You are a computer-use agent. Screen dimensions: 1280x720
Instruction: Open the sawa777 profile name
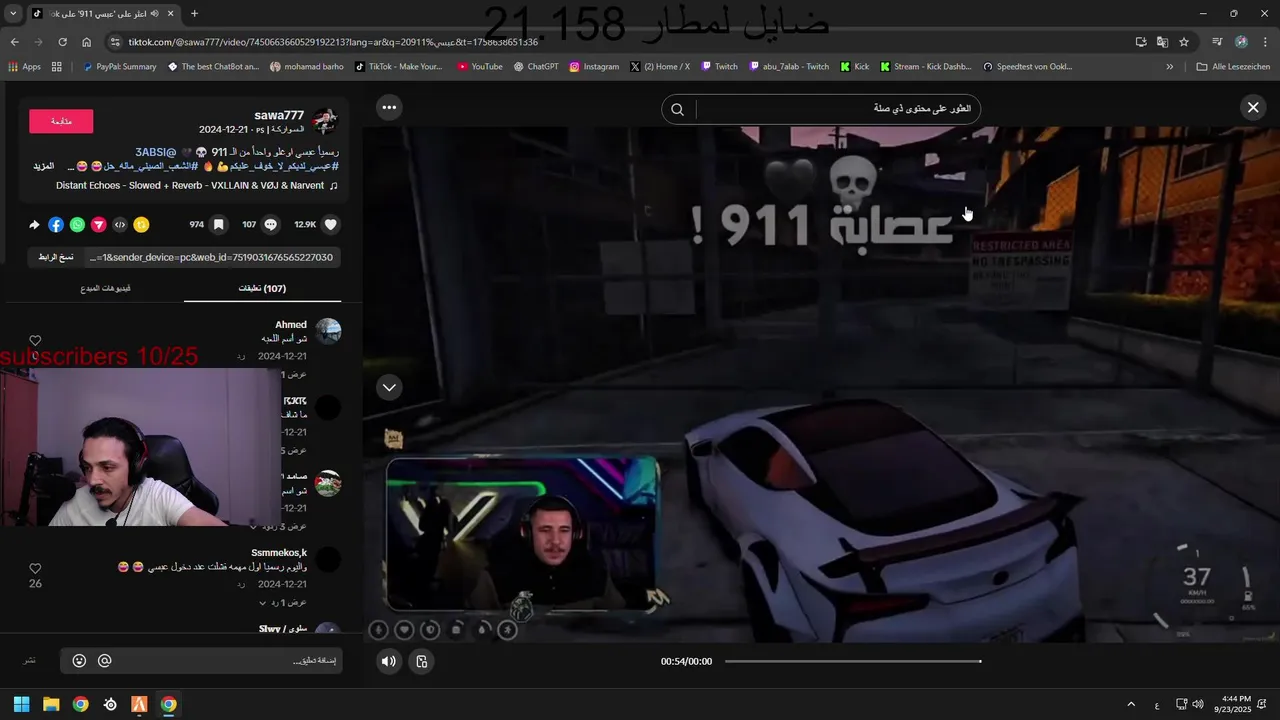tap(279, 116)
